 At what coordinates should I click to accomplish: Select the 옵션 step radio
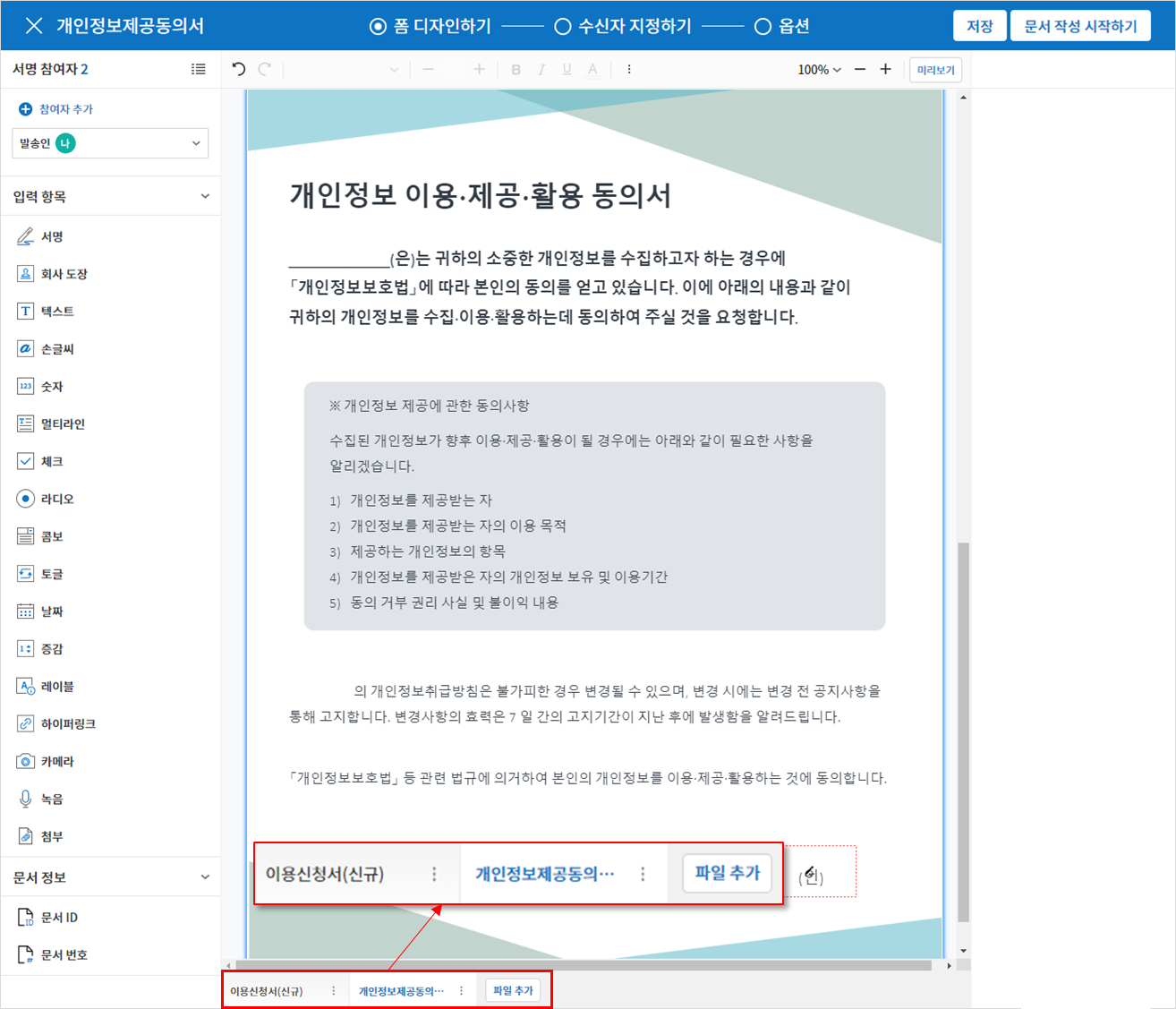point(763,27)
